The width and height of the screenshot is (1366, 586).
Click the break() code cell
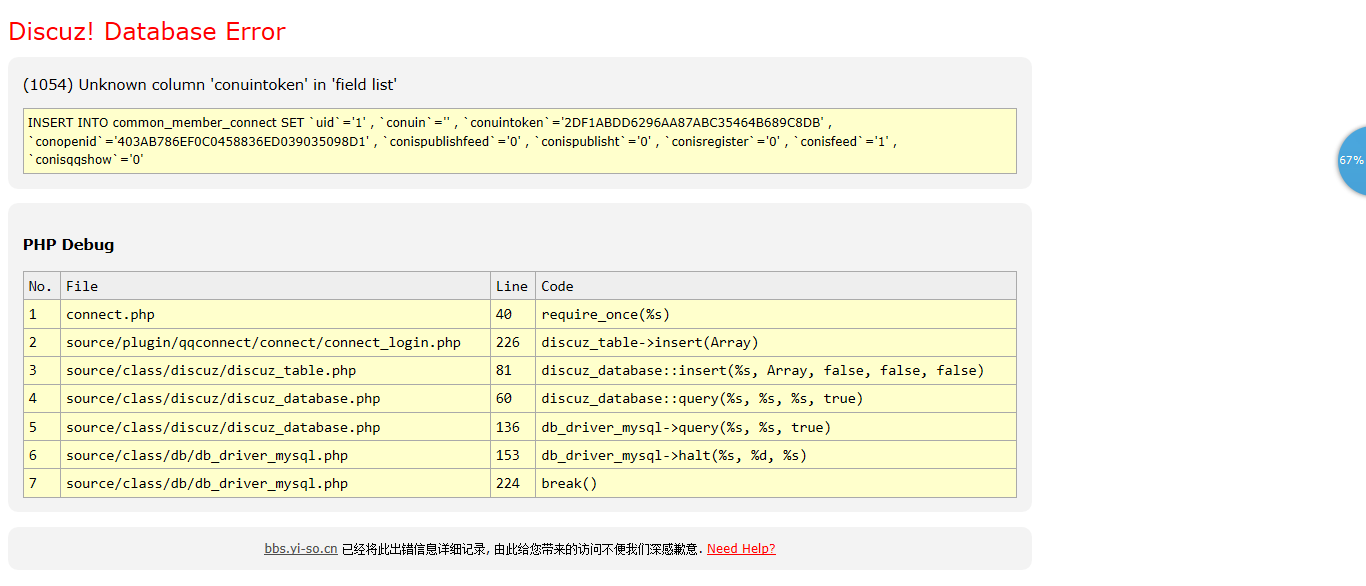pos(569,483)
